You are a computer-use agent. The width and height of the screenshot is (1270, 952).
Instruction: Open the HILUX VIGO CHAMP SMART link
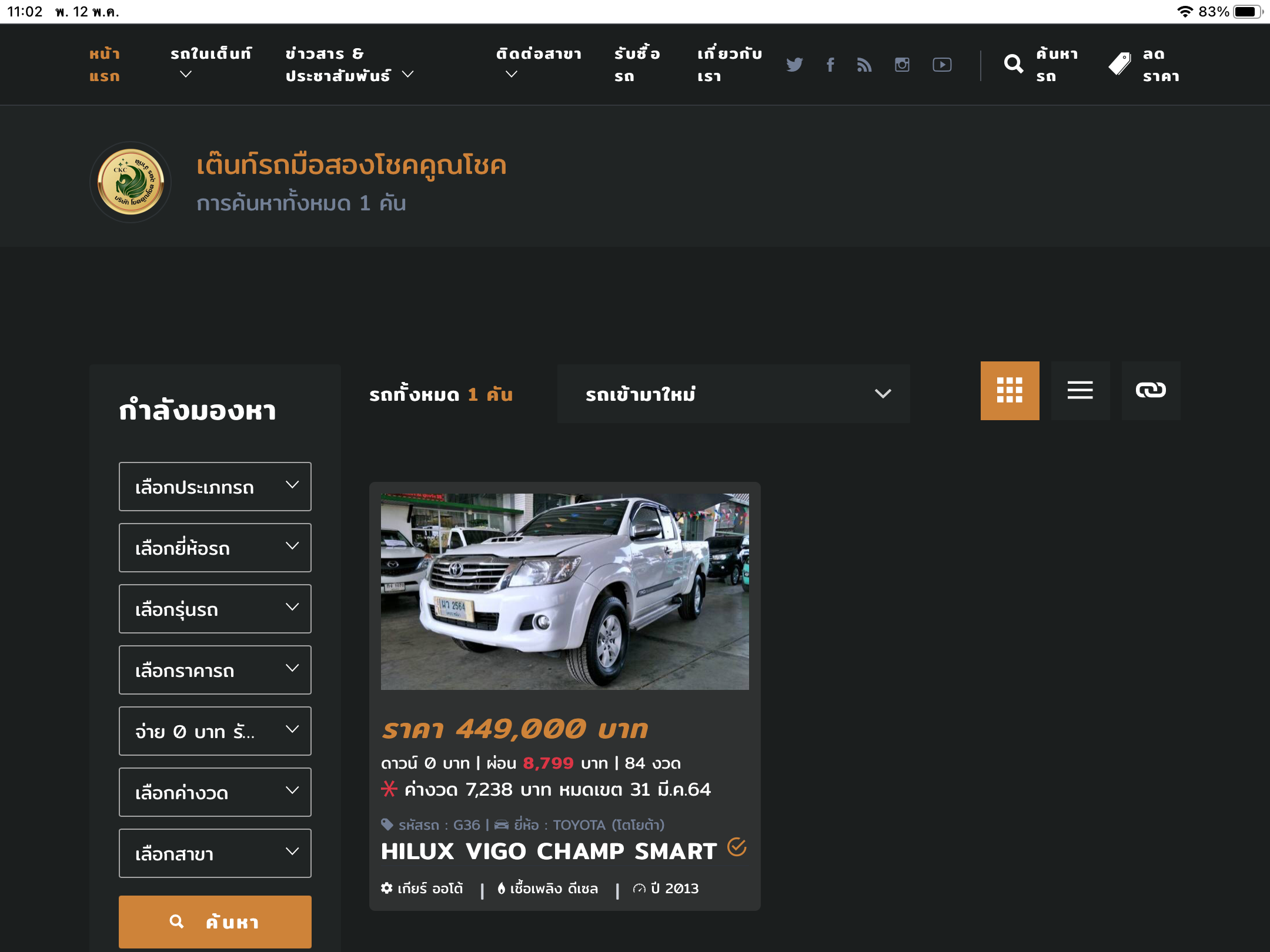549,852
